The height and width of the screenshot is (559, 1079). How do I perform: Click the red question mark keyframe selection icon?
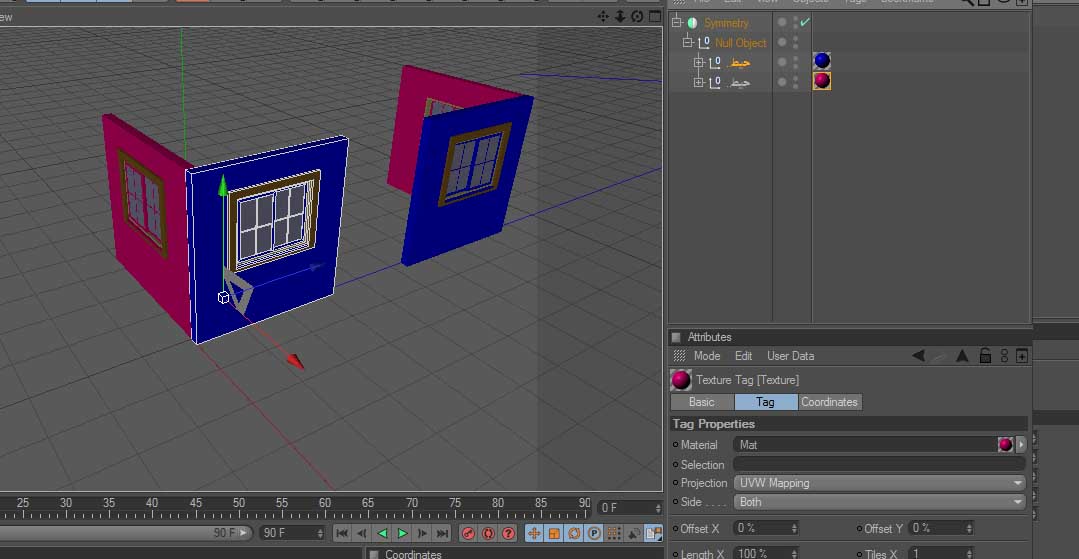pyautogui.click(x=509, y=534)
